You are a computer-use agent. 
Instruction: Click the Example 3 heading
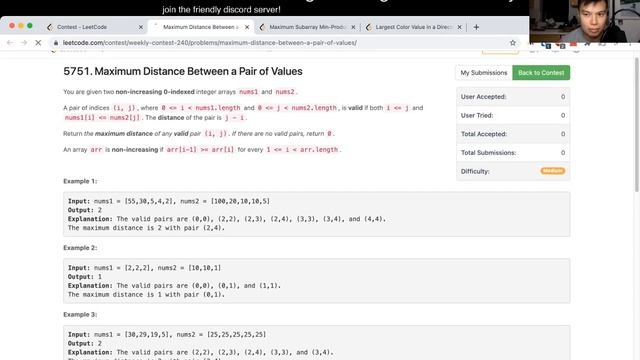pos(80,315)
